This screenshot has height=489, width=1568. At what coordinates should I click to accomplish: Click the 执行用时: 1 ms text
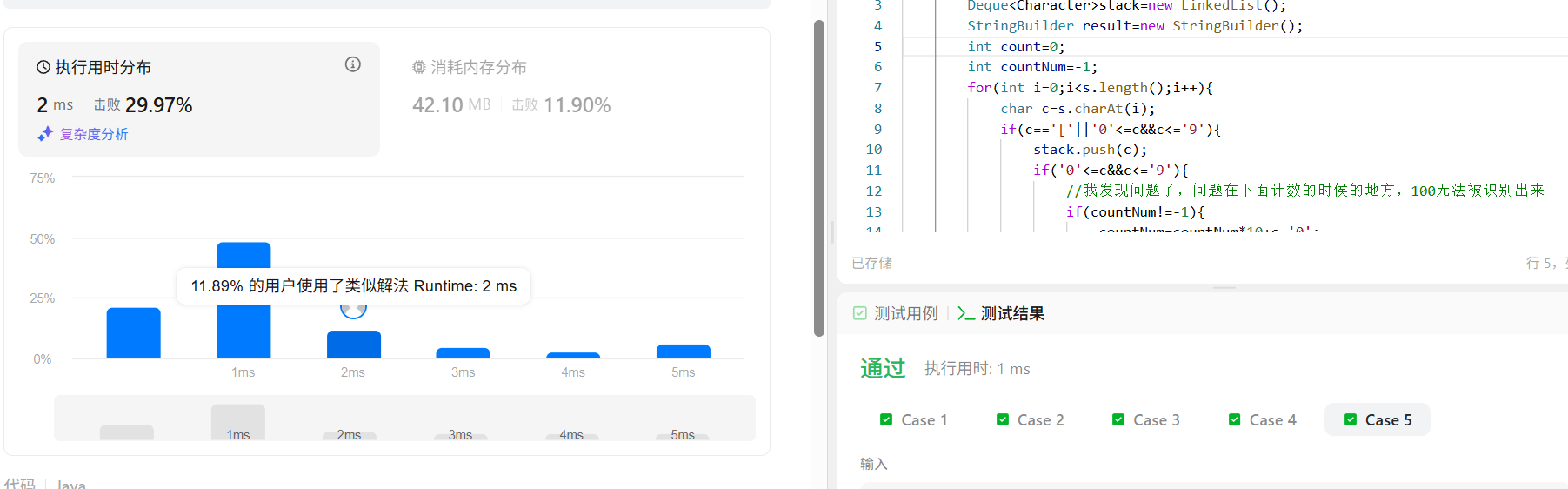pos(977,369)
